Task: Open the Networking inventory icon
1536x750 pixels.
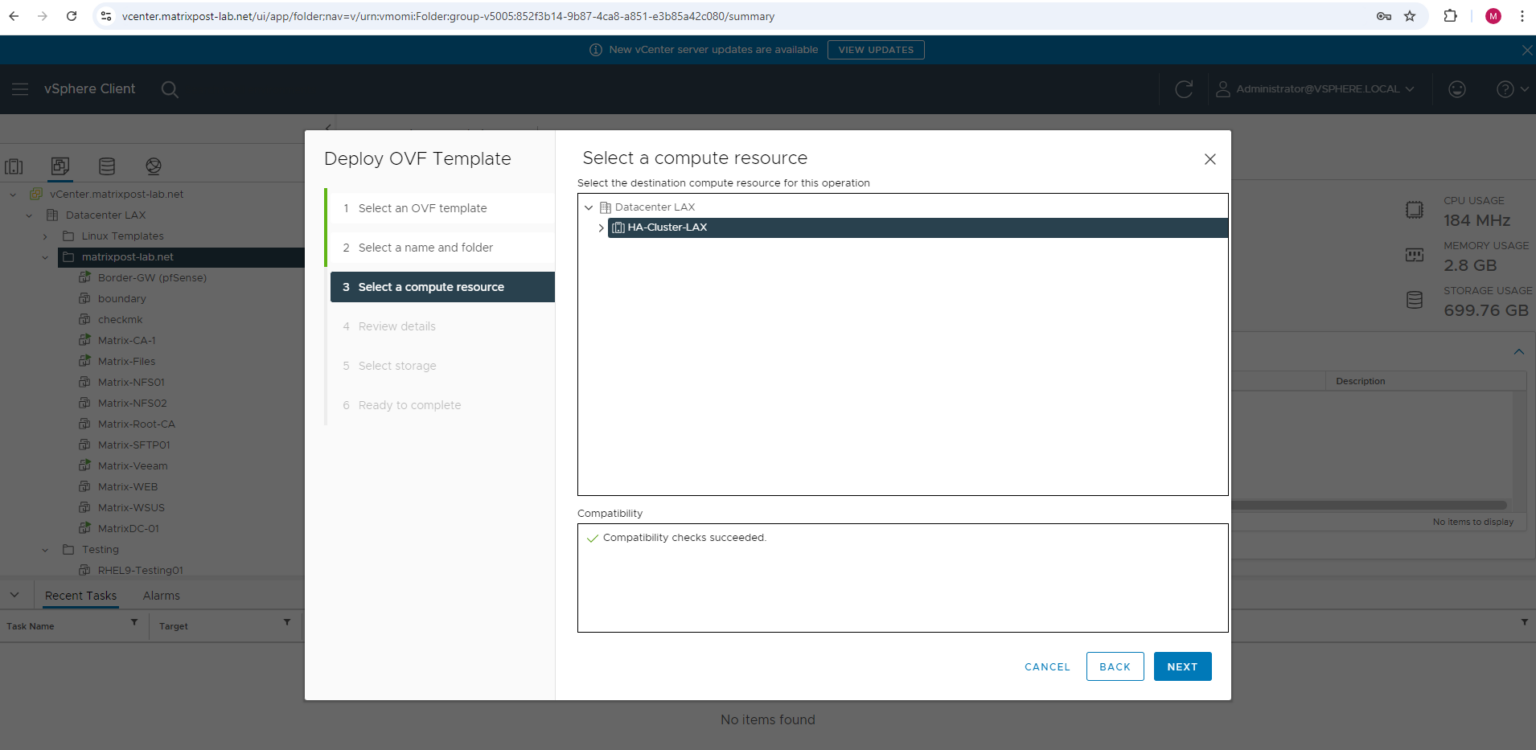Action: coord(153,166)
